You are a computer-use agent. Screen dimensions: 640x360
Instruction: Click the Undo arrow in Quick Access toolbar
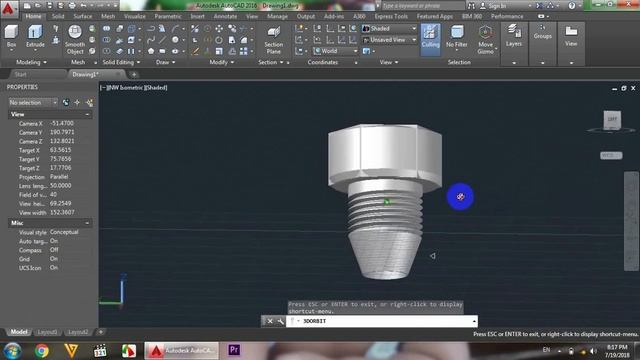(x=83, y=6)
